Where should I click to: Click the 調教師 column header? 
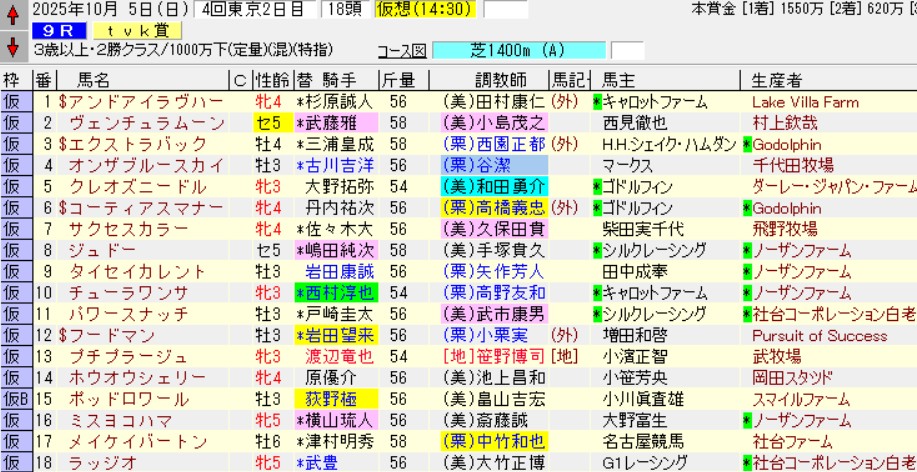coord(494,81)
